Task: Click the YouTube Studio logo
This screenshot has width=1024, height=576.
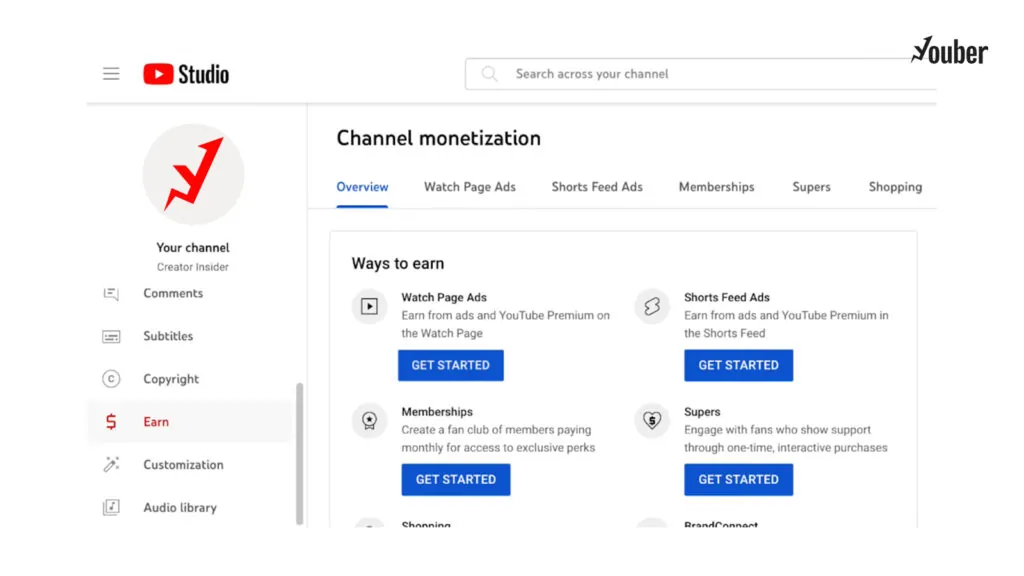Action: 186,74
